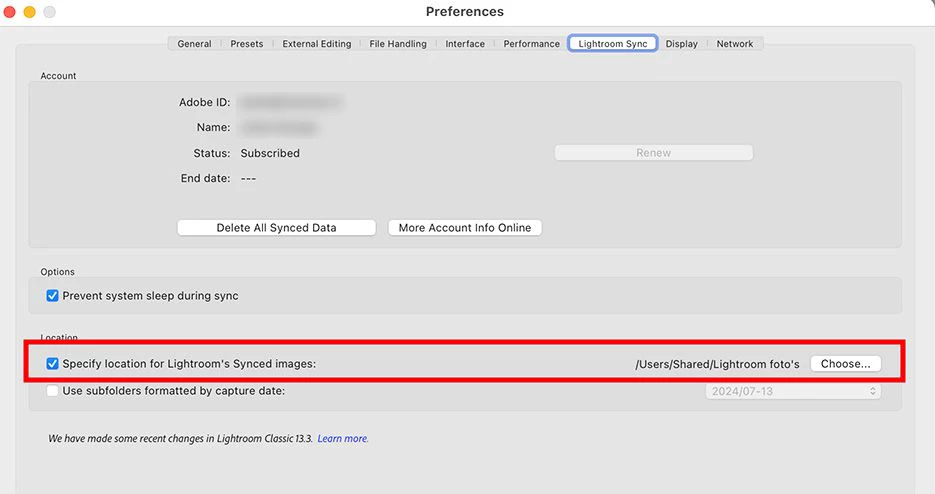935x494 pixels.
Task: Click the grayed-out Renew button
Action: [x=654, y=153]
